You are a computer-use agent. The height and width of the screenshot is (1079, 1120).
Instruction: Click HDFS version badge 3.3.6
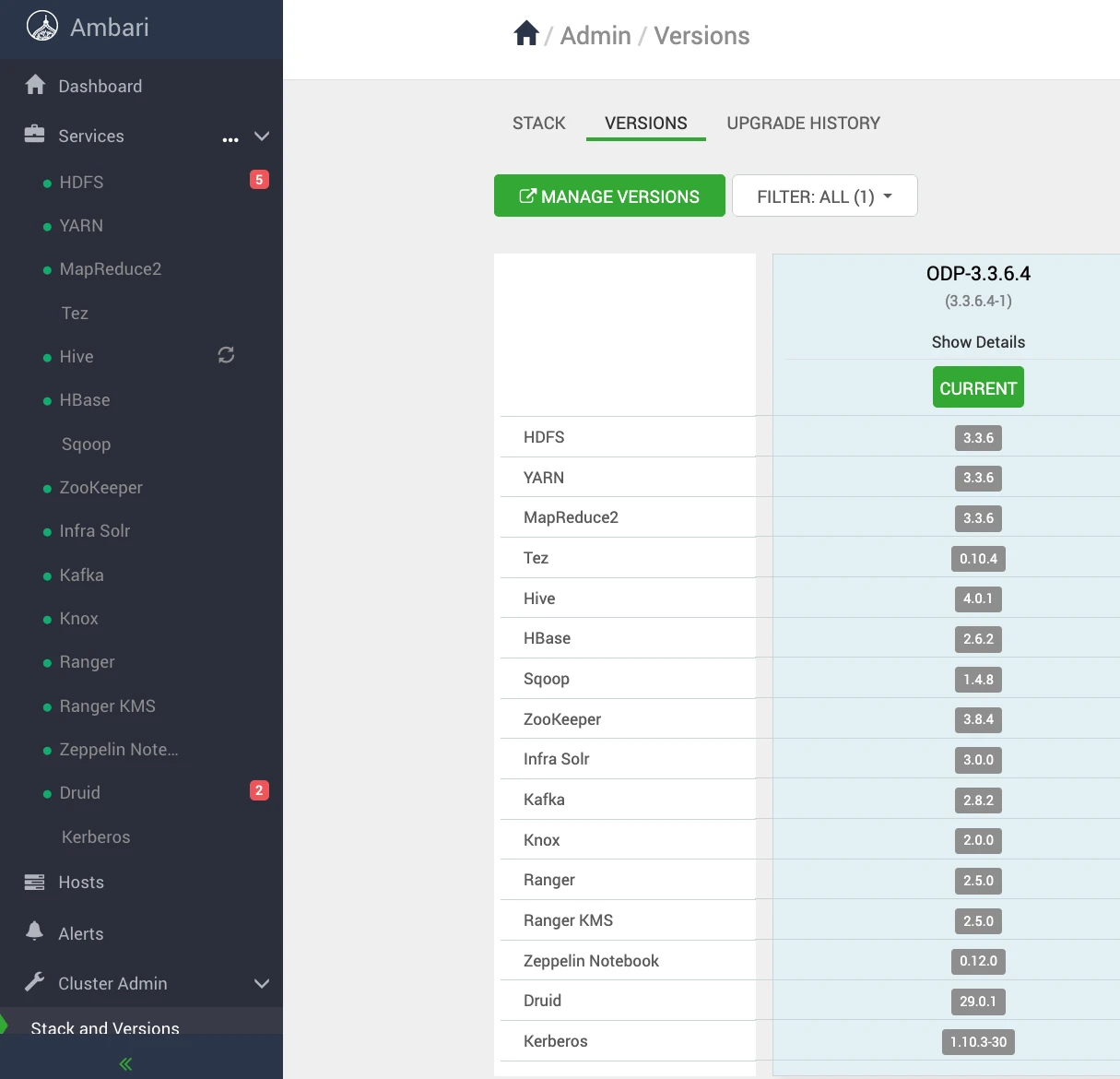click(x=978, y=438)
